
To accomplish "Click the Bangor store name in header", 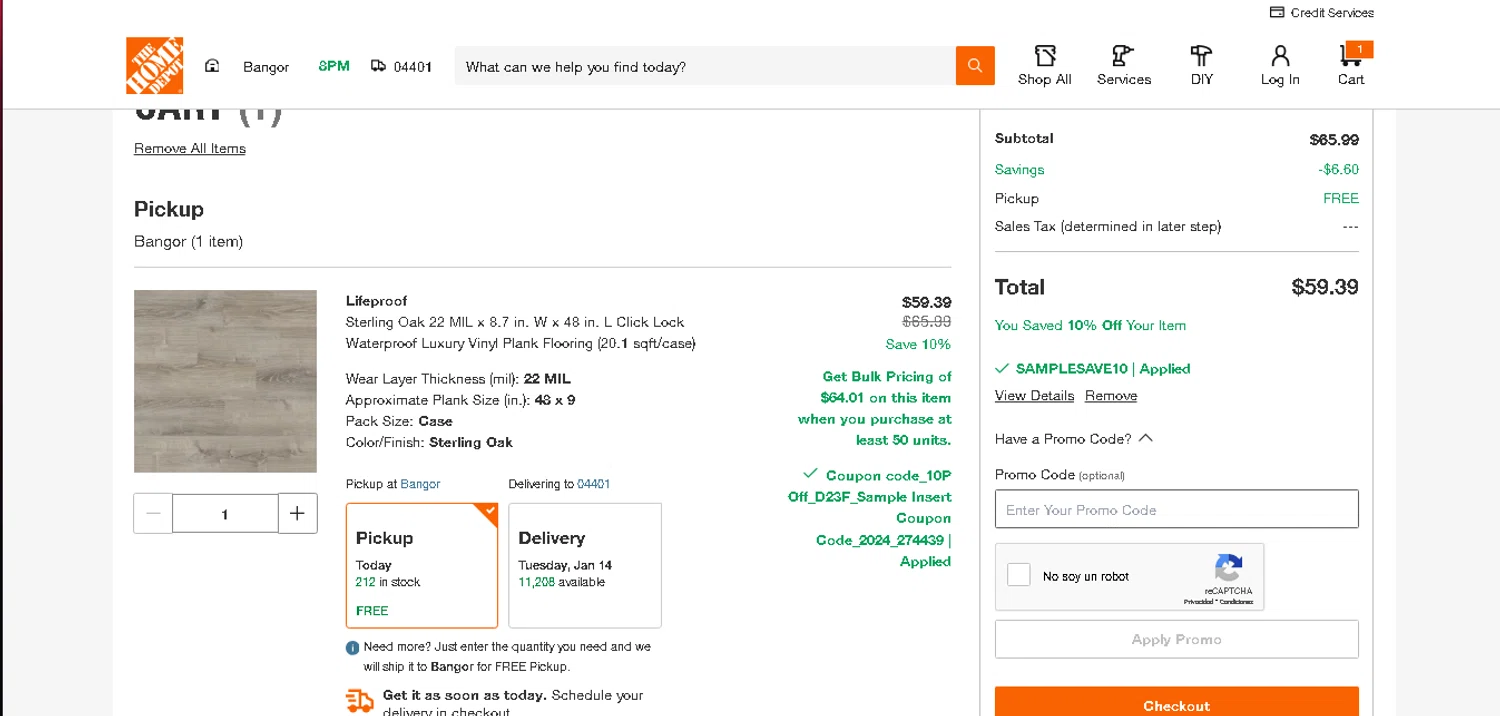I will [x=266, y=67].
